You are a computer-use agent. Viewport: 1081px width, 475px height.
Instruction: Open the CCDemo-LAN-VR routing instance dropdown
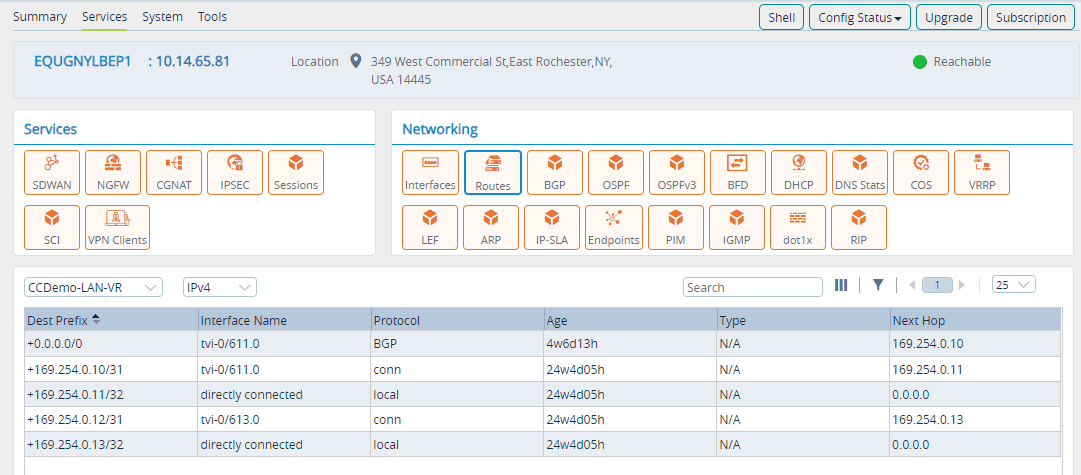coord(93,287)
